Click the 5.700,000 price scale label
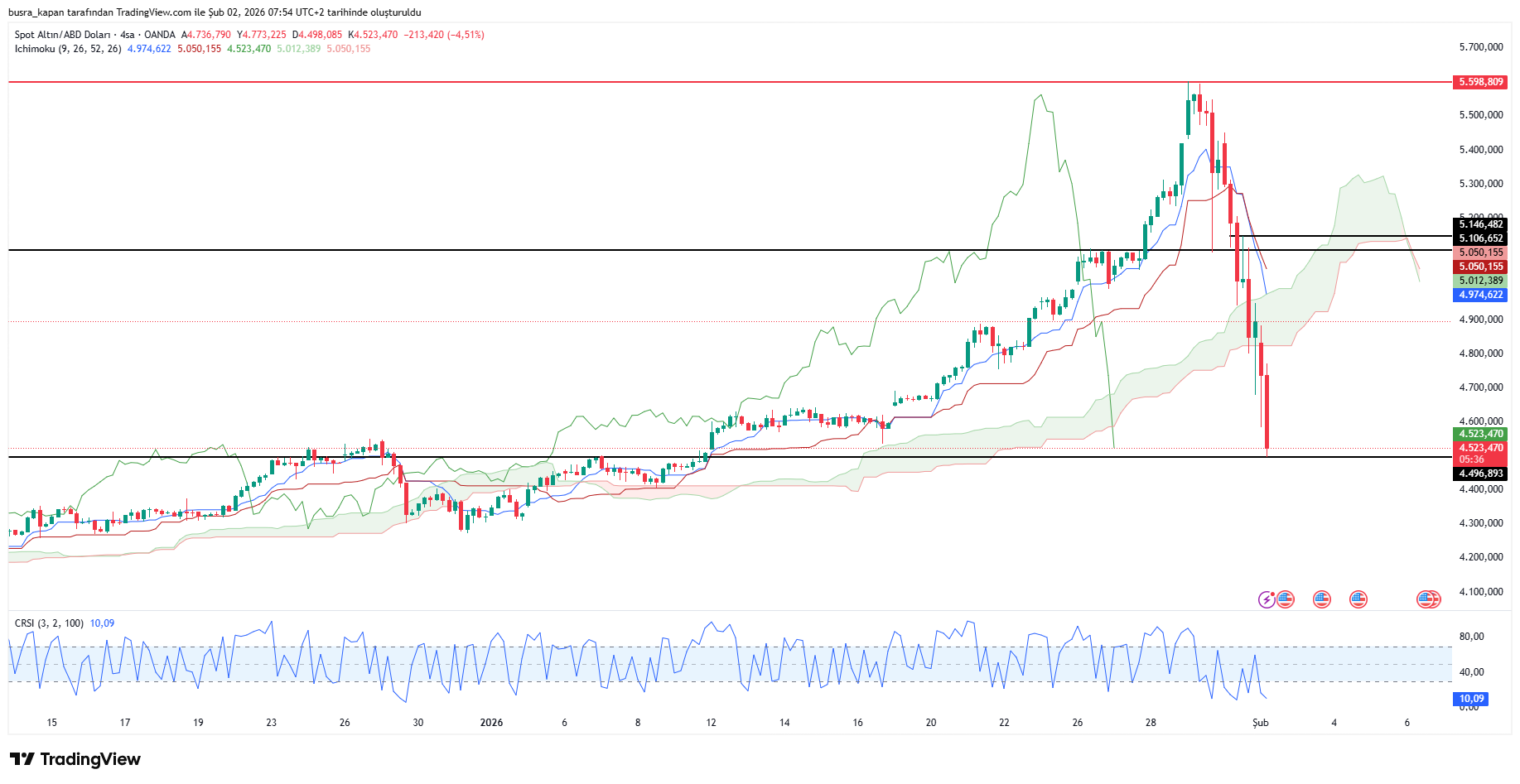This screenshot has height=784, width=1520. point(1480,47)
